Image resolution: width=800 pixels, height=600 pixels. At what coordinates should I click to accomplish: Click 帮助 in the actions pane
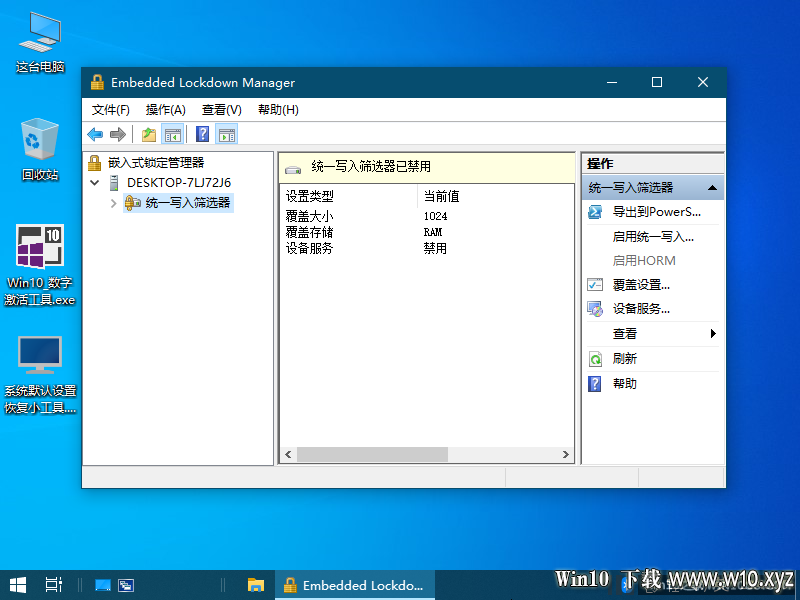pos(624,383)
